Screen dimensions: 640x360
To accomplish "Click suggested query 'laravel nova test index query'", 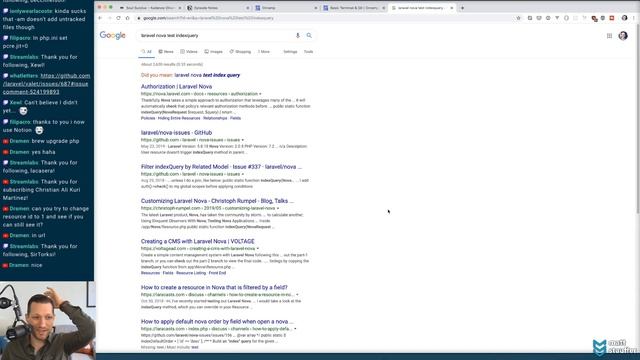I will coord(207,75).
